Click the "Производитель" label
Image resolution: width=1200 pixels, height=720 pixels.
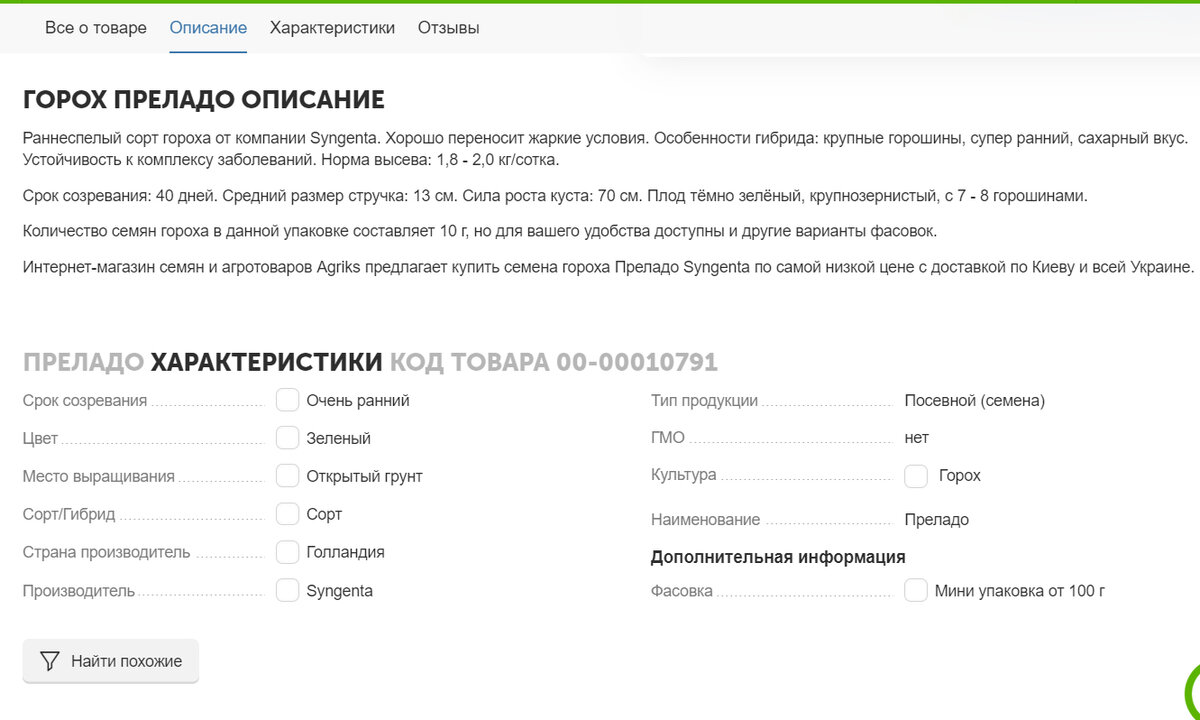[79, 591]
